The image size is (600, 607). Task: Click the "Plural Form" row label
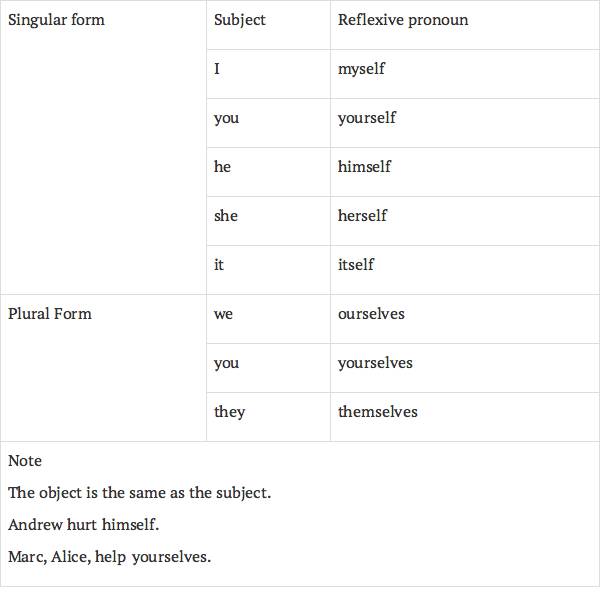pyautogui.click(x=50, y=314)
